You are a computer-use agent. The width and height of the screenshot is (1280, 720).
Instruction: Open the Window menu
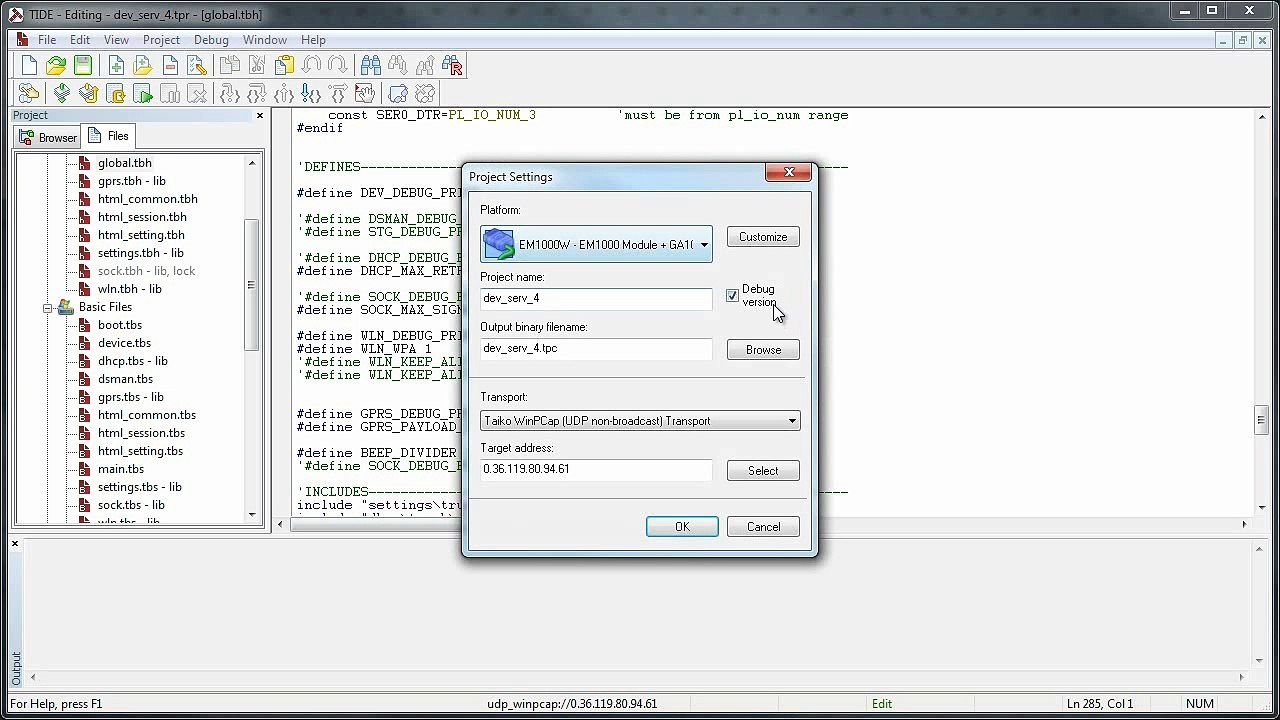pyautogui.click(x=265, y=40)
